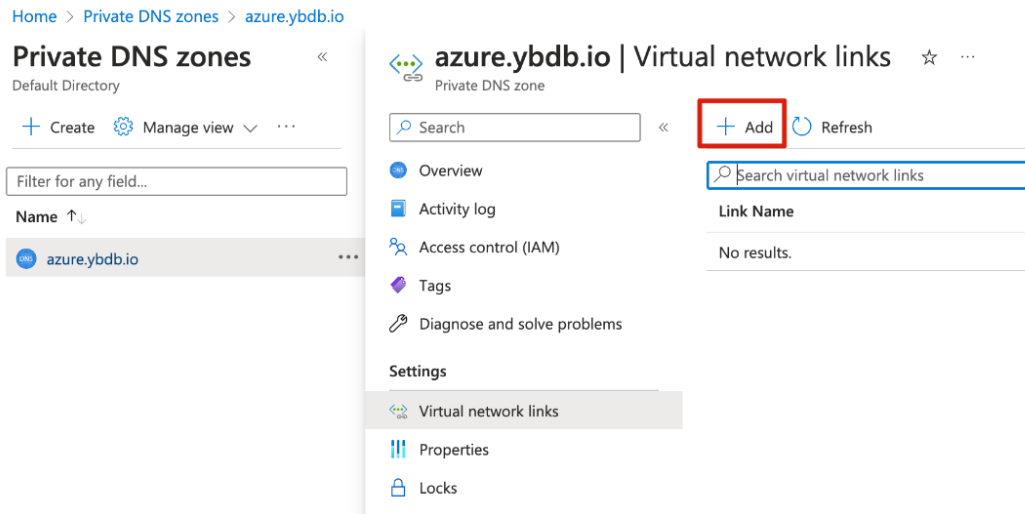1025x514 pixels.
Task: Focus the Filter for any field box
Action: coord(176,181)
